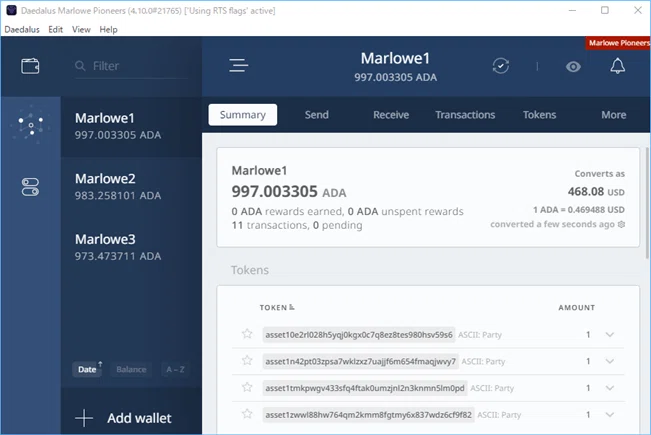Select the Marlowe2 wallet
Viewport: 651px width, 435px height.
tap(131, 187)
